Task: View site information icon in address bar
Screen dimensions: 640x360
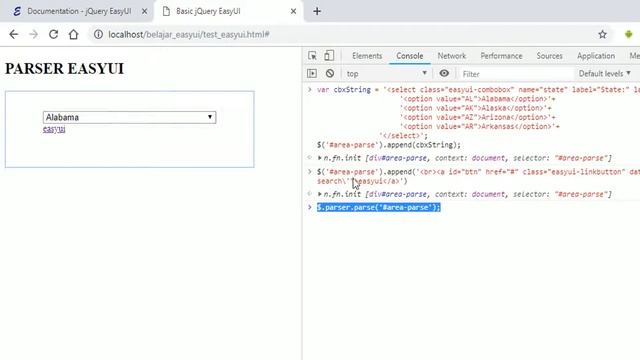Action: pos(98,34)
